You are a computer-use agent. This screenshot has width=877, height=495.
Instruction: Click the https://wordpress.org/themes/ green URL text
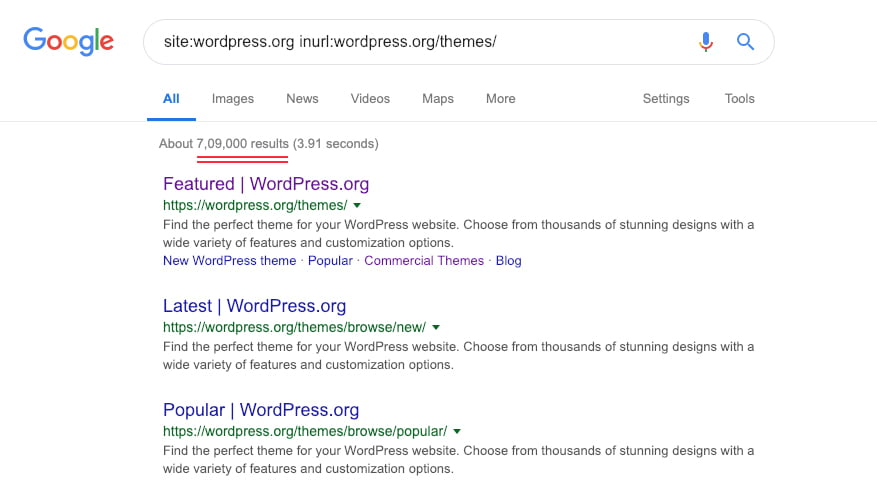coord(255,205)
